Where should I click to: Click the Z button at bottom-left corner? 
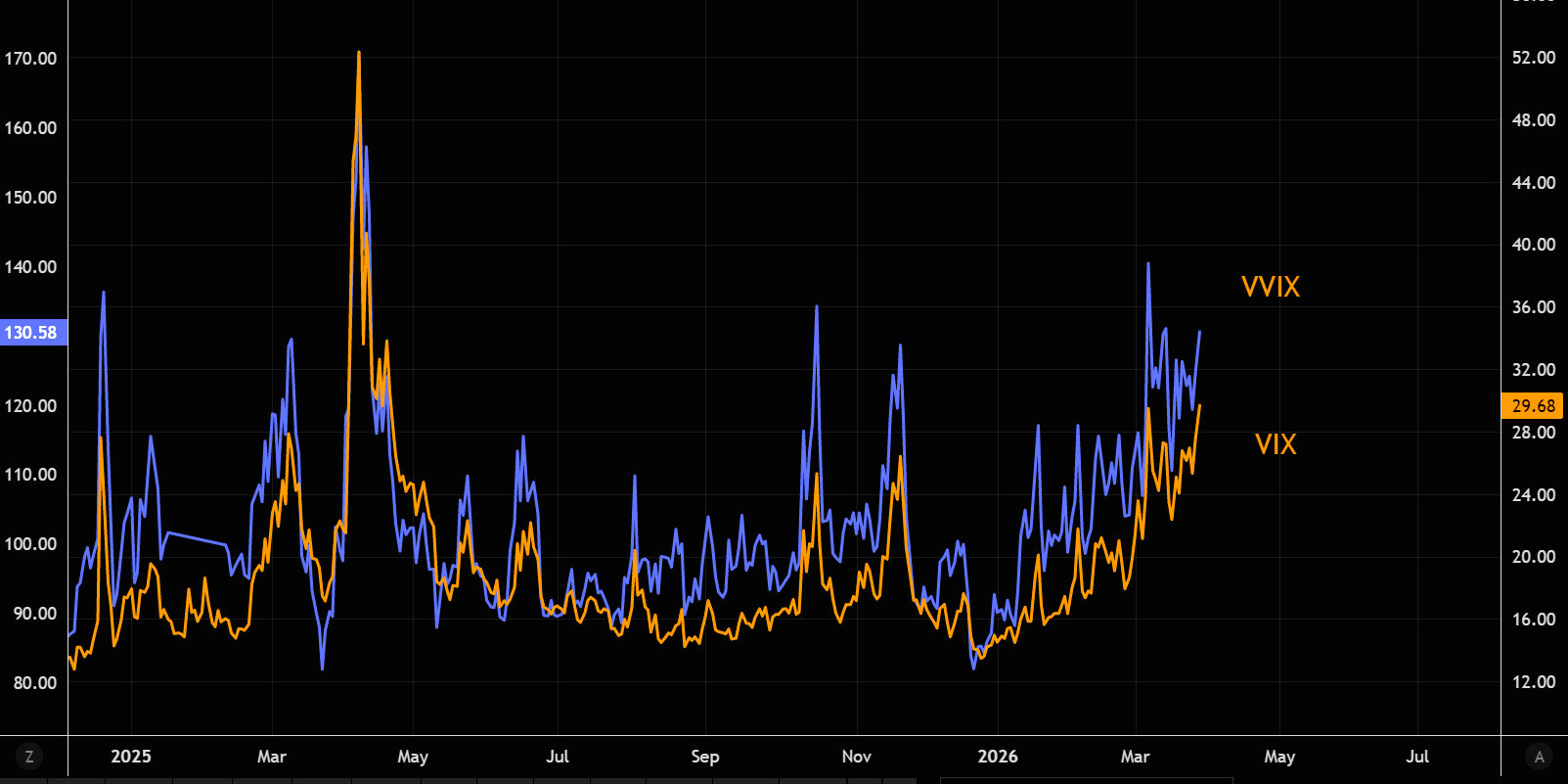(29, 757)
